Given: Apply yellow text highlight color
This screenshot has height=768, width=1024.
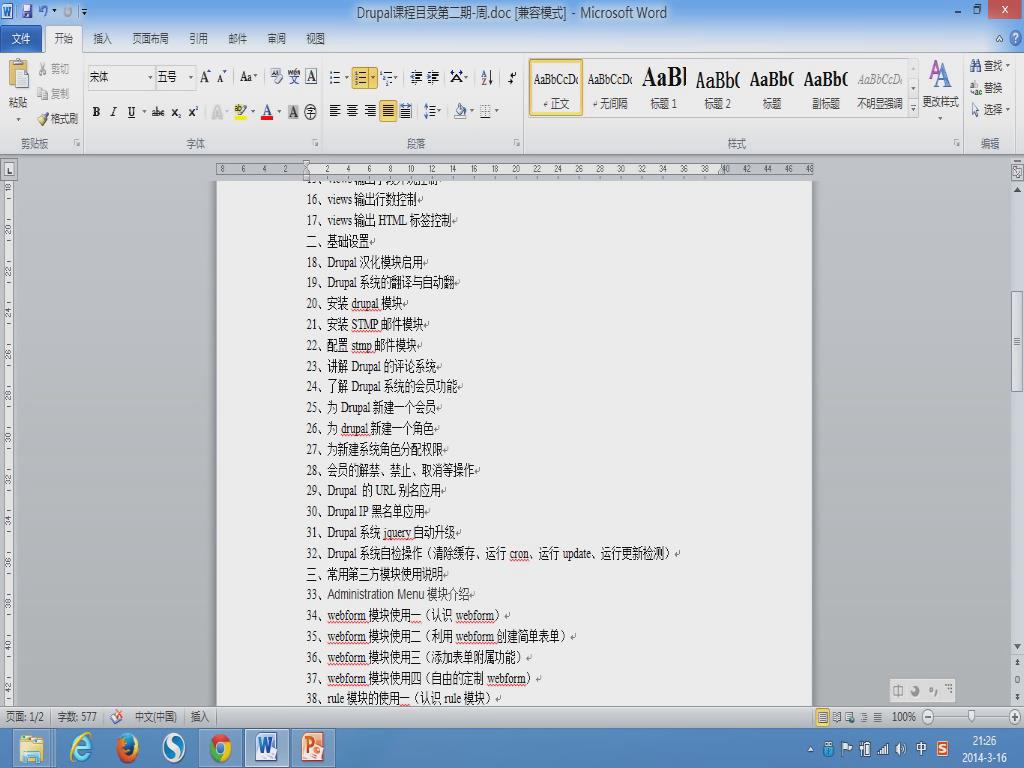Looking at the screenshot, I should (240, 112).
